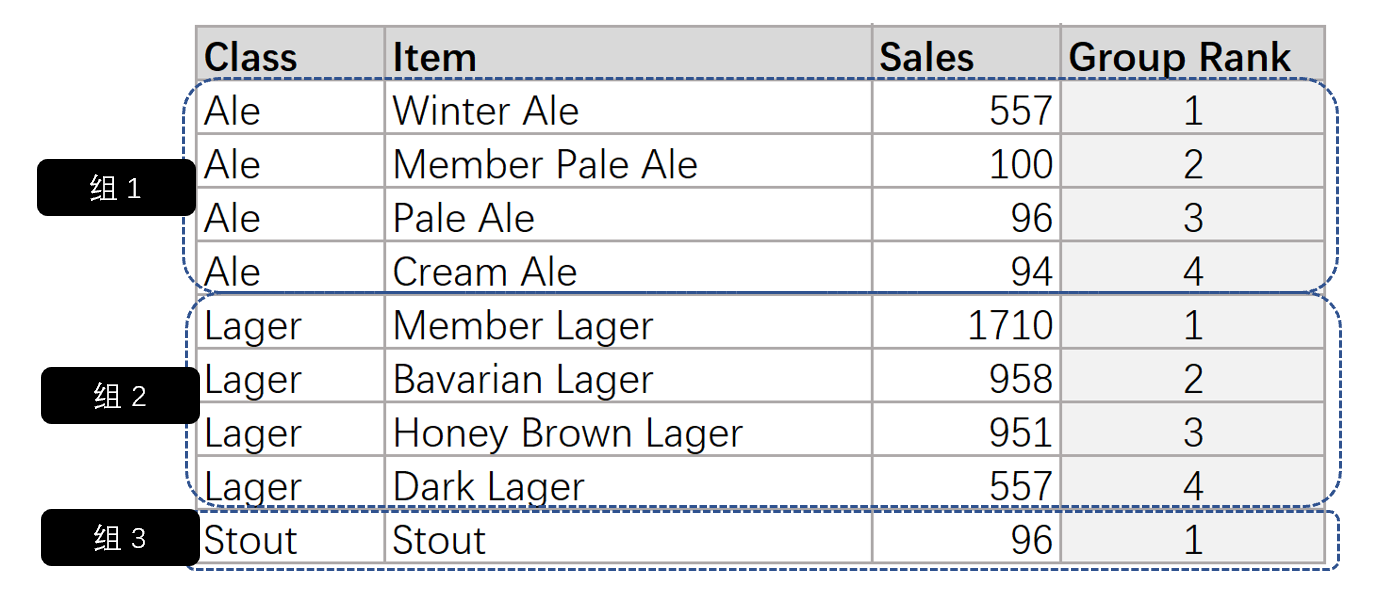Image resolution: width=1390 pixels, height=607 pixels.
Task: Select the Item header cell
Action: pyautogui.click(x=628, y=54)
